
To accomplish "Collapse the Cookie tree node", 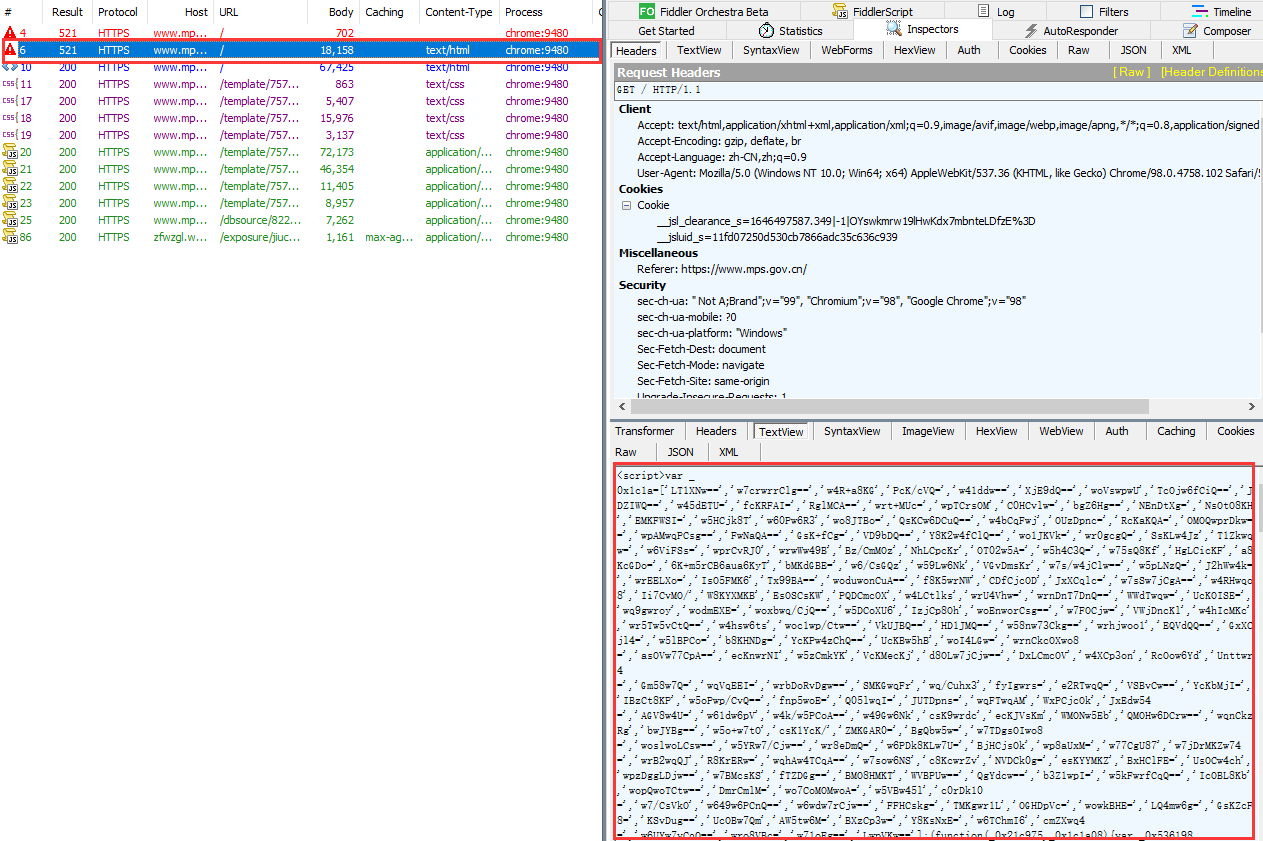I will coord(627,205).
